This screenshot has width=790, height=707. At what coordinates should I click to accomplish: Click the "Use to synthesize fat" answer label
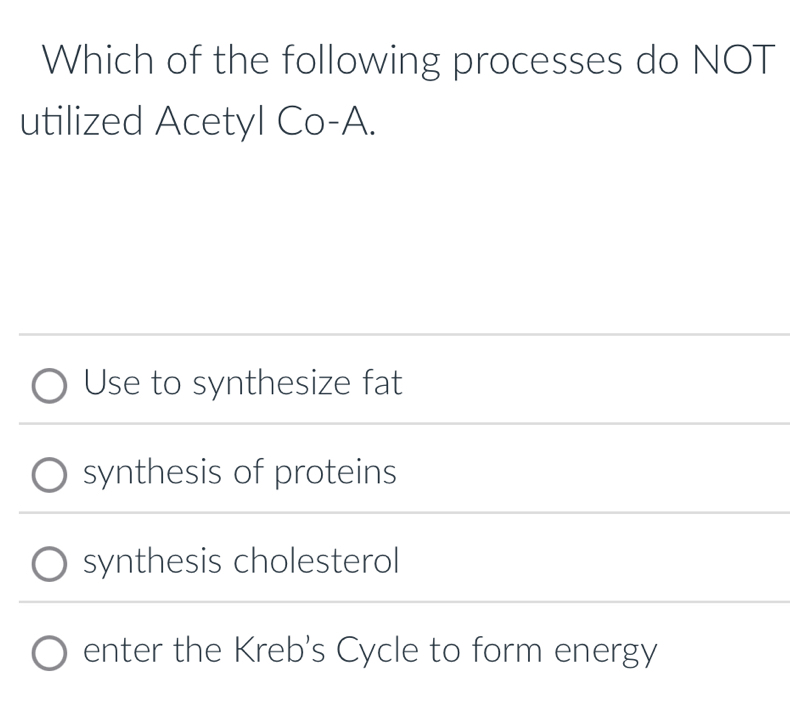243,382
